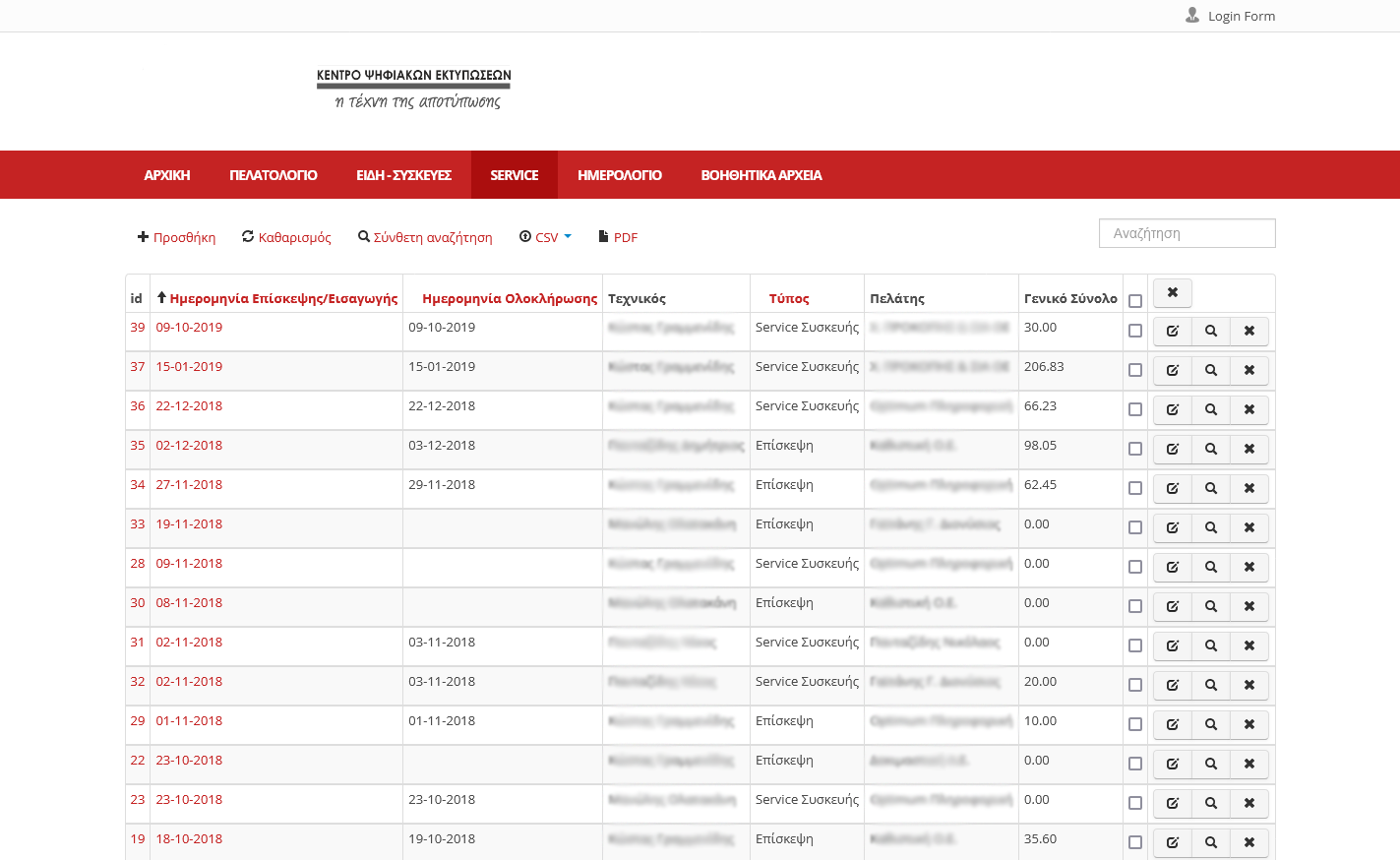Expand the CSV export dropdown
The width and height of the screenshot is (1400, 860).
pyautogui.click(x=546, y=237)
